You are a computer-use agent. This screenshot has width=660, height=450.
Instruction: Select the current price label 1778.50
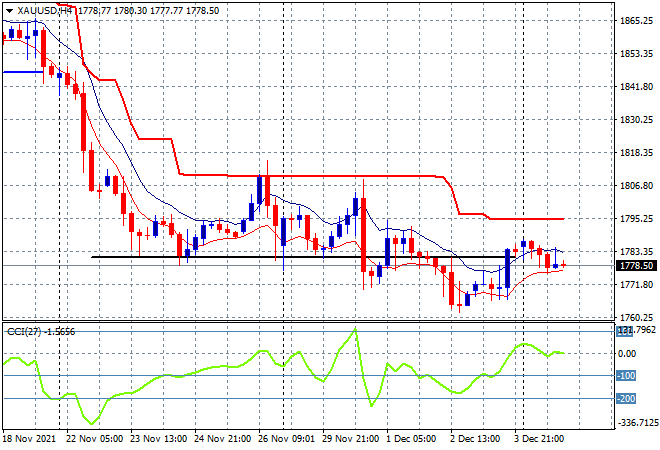tap(636, 266)
